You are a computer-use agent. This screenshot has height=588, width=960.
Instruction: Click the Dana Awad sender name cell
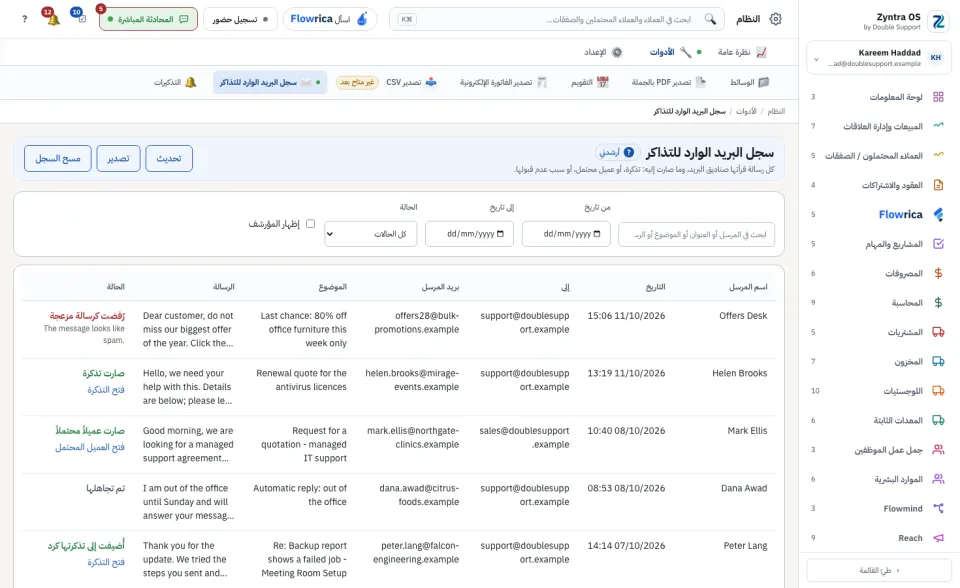pos(744,488)
